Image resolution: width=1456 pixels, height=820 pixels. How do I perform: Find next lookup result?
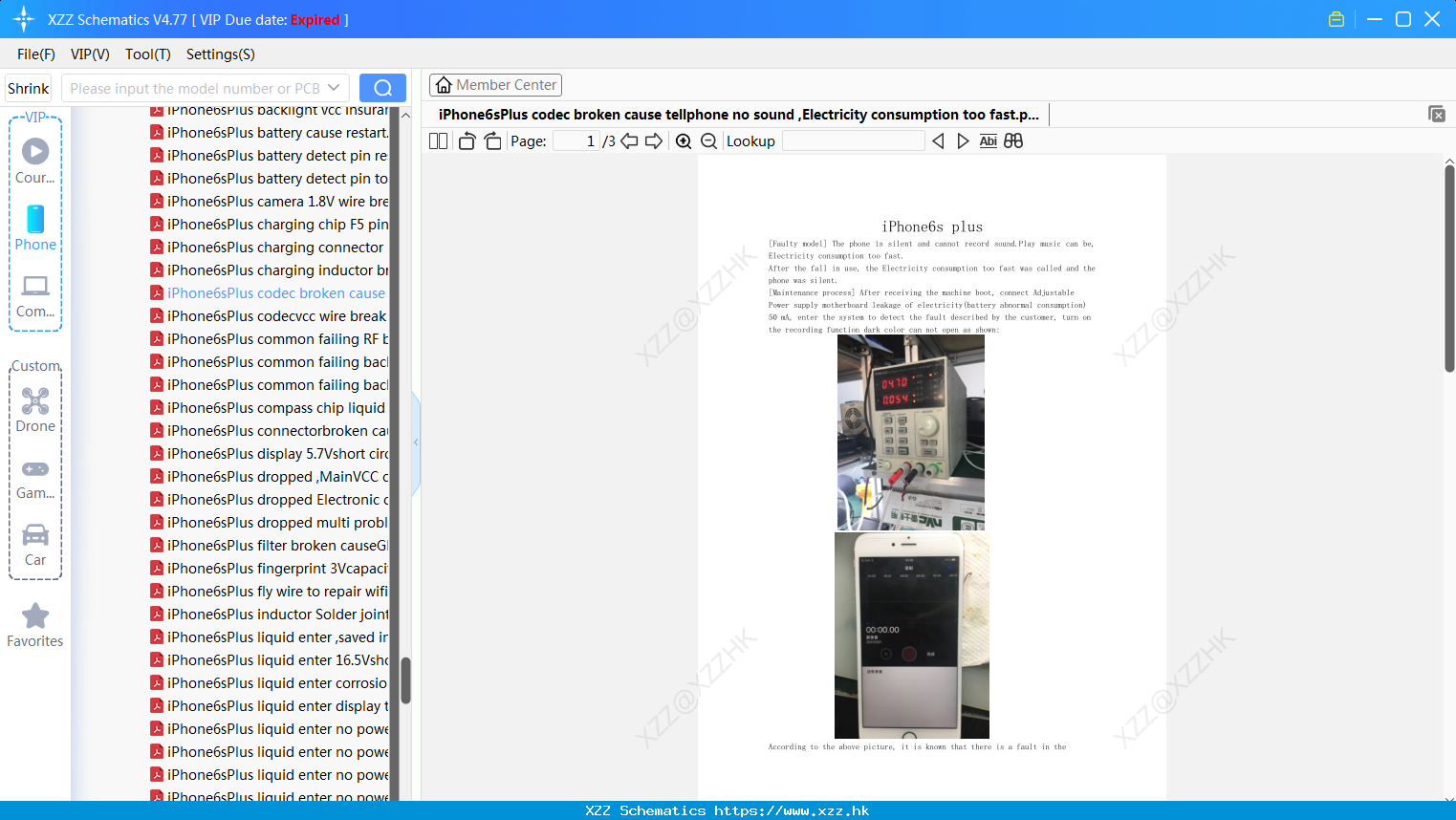963,141
